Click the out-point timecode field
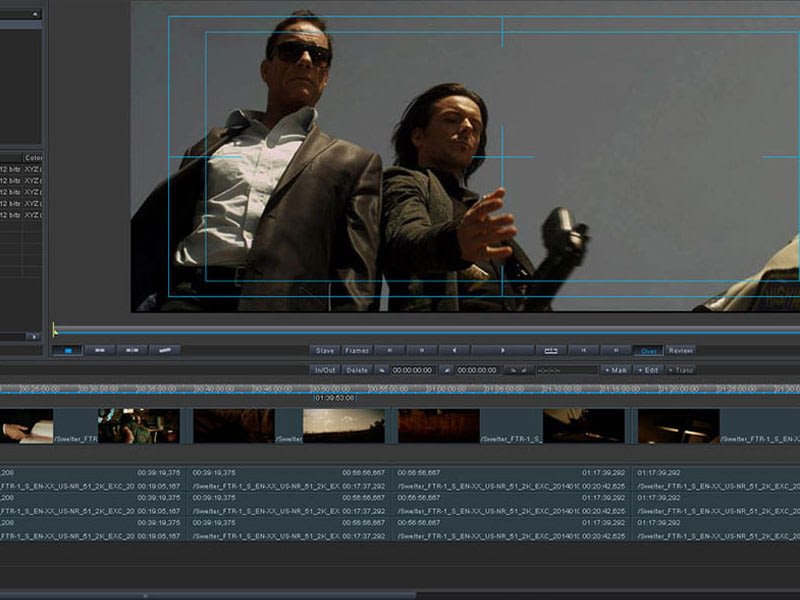This screenshot has height=600, width=800. pyautogui.click(x=477, y=370)
